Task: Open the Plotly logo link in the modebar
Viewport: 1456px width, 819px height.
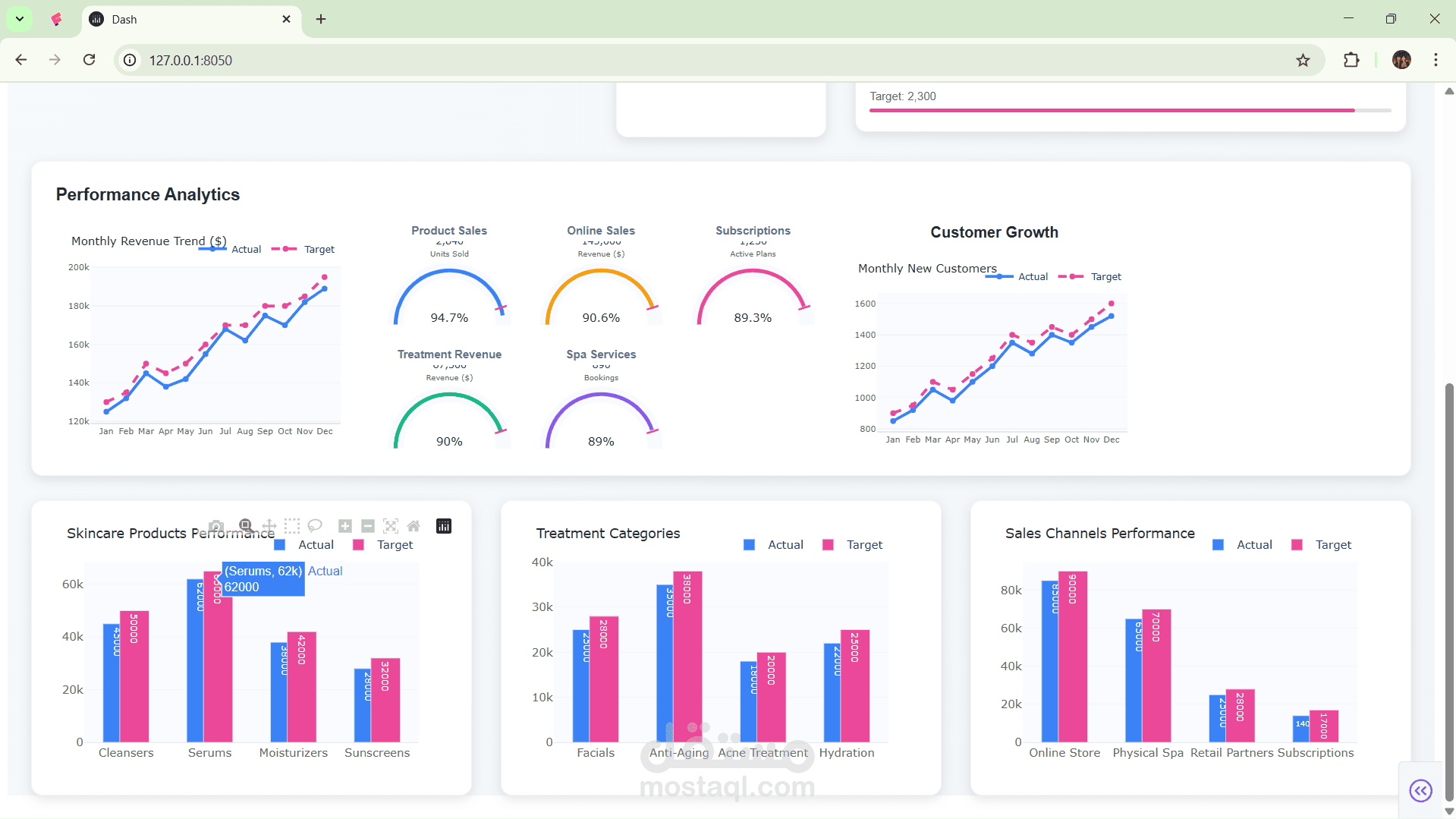Action: point(444,526)
